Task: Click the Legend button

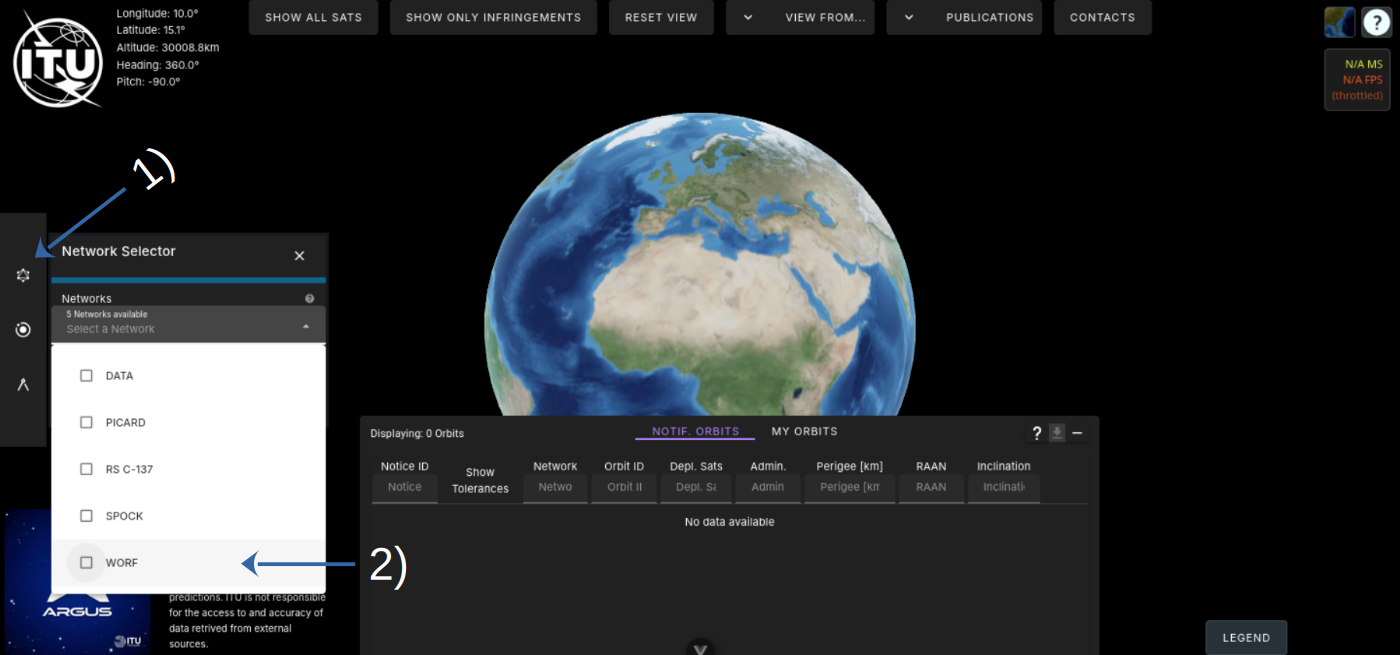Action: pos(1246,638)
